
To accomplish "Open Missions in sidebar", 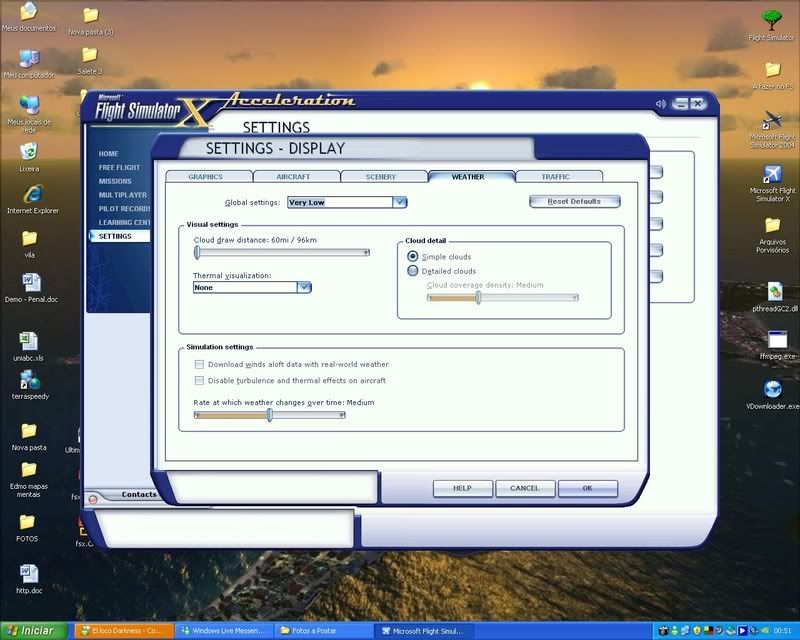I will [x=115, y=181].
